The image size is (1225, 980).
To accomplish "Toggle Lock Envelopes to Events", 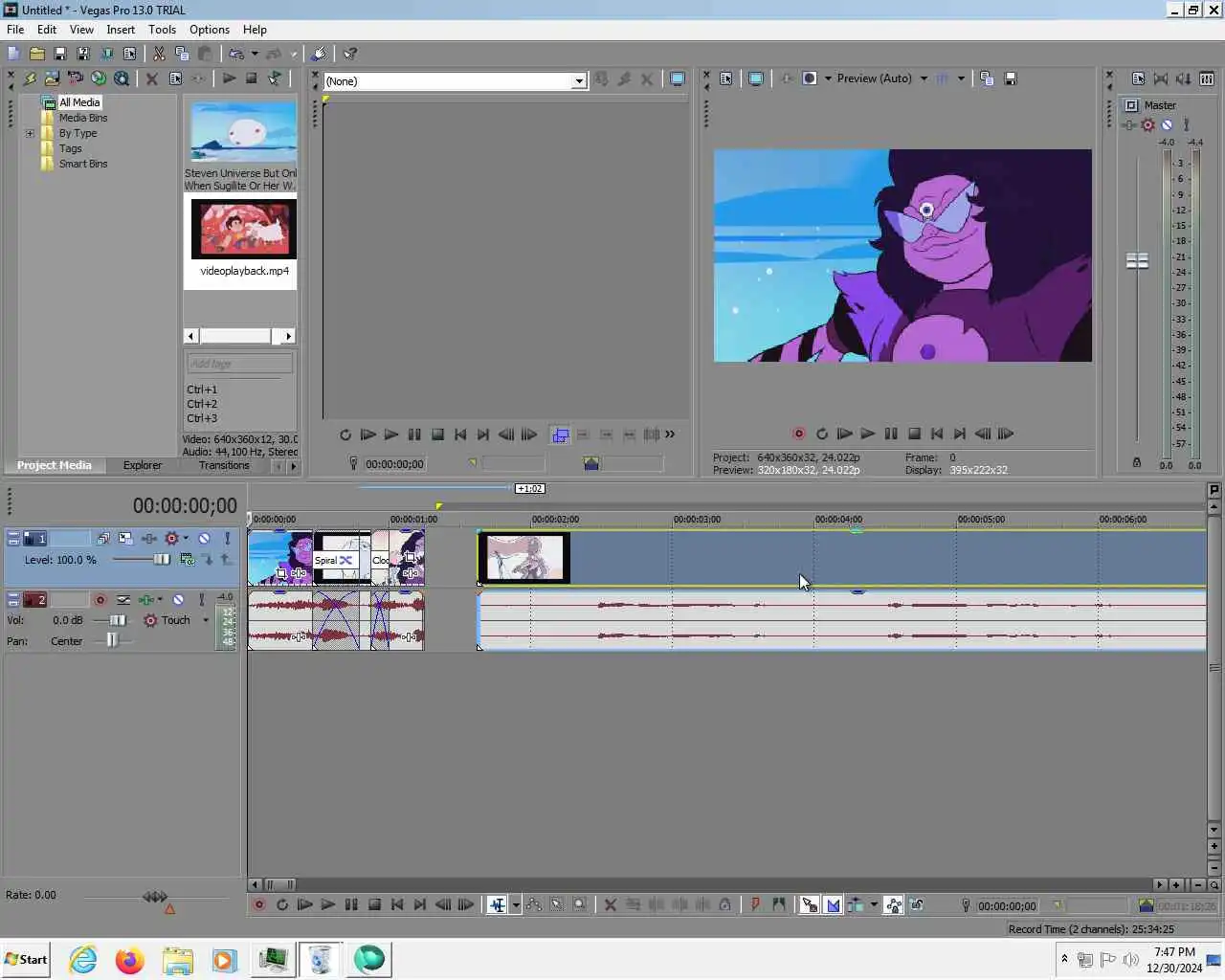I will (893, 904).
